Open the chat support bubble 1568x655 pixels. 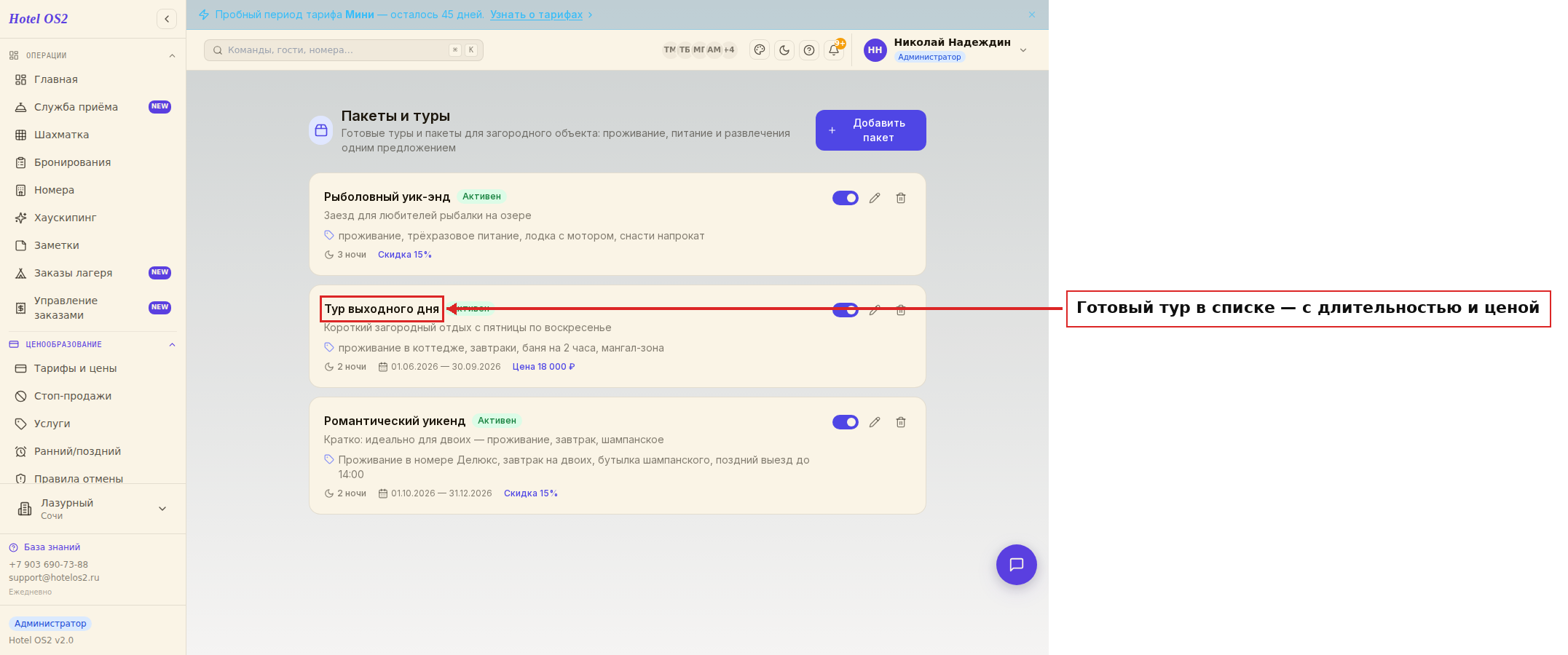point(1017,565)
